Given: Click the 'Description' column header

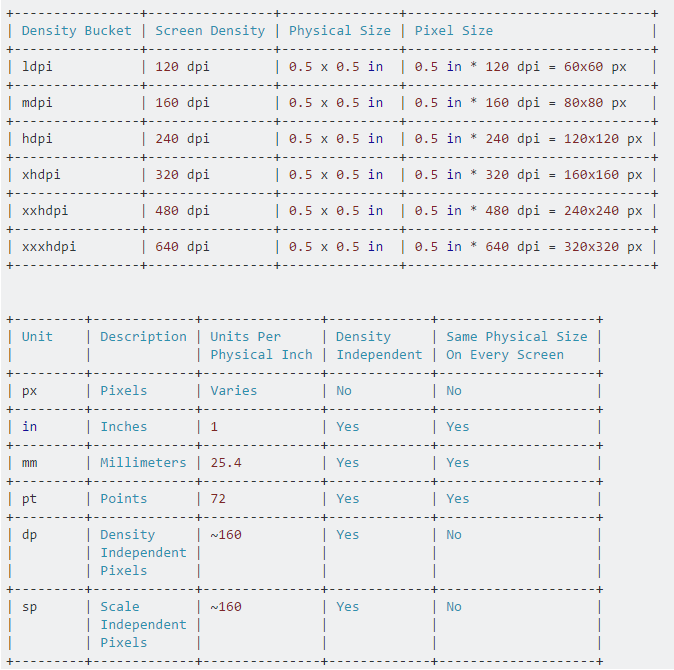Looking at the screenshot, I should [143, 337].
